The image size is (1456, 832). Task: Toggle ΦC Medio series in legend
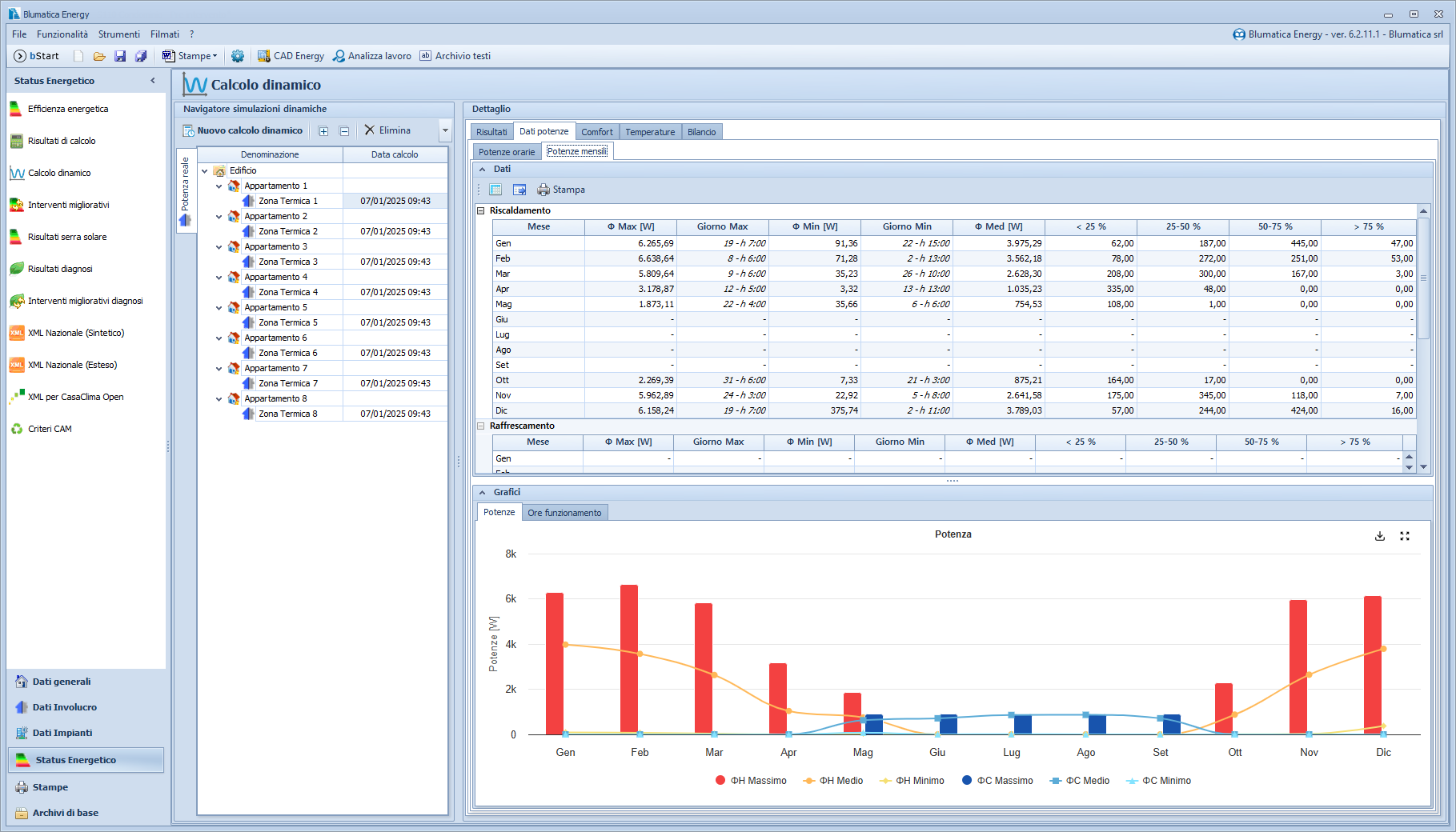1079,781
